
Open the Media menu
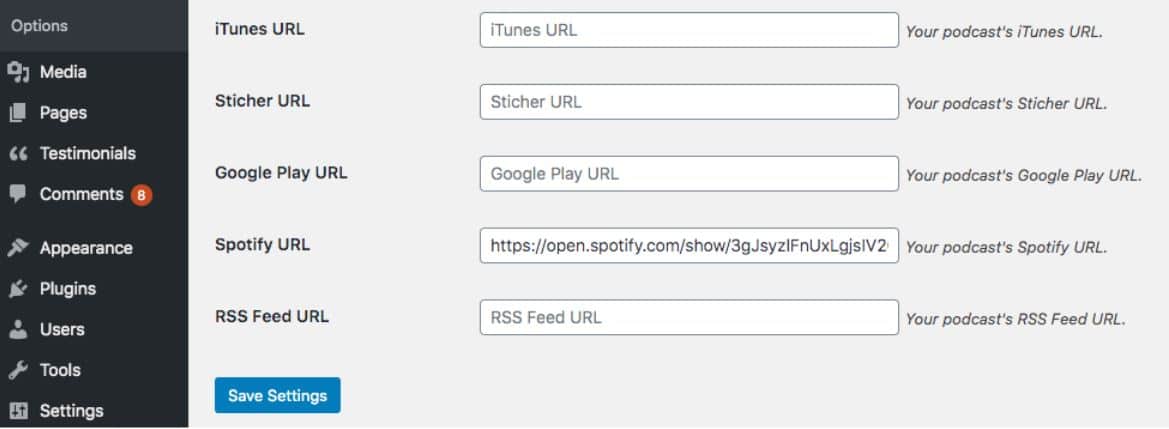click(63, 72)
